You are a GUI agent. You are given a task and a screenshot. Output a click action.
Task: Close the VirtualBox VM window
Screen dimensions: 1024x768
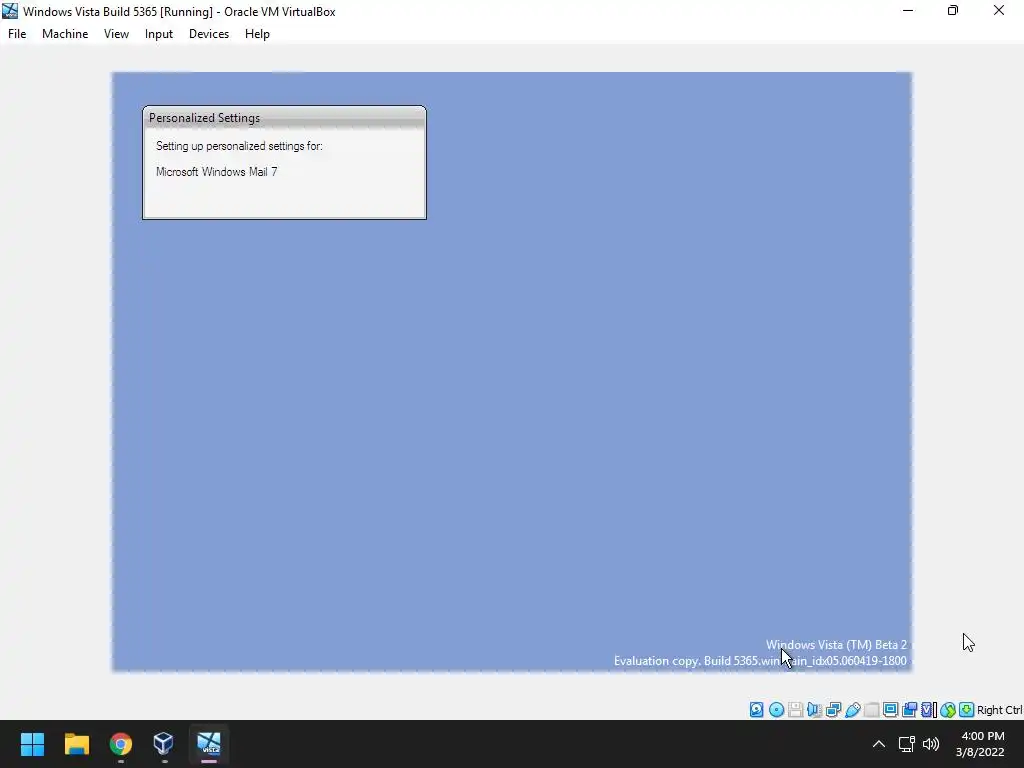click(x=999, y=11)
